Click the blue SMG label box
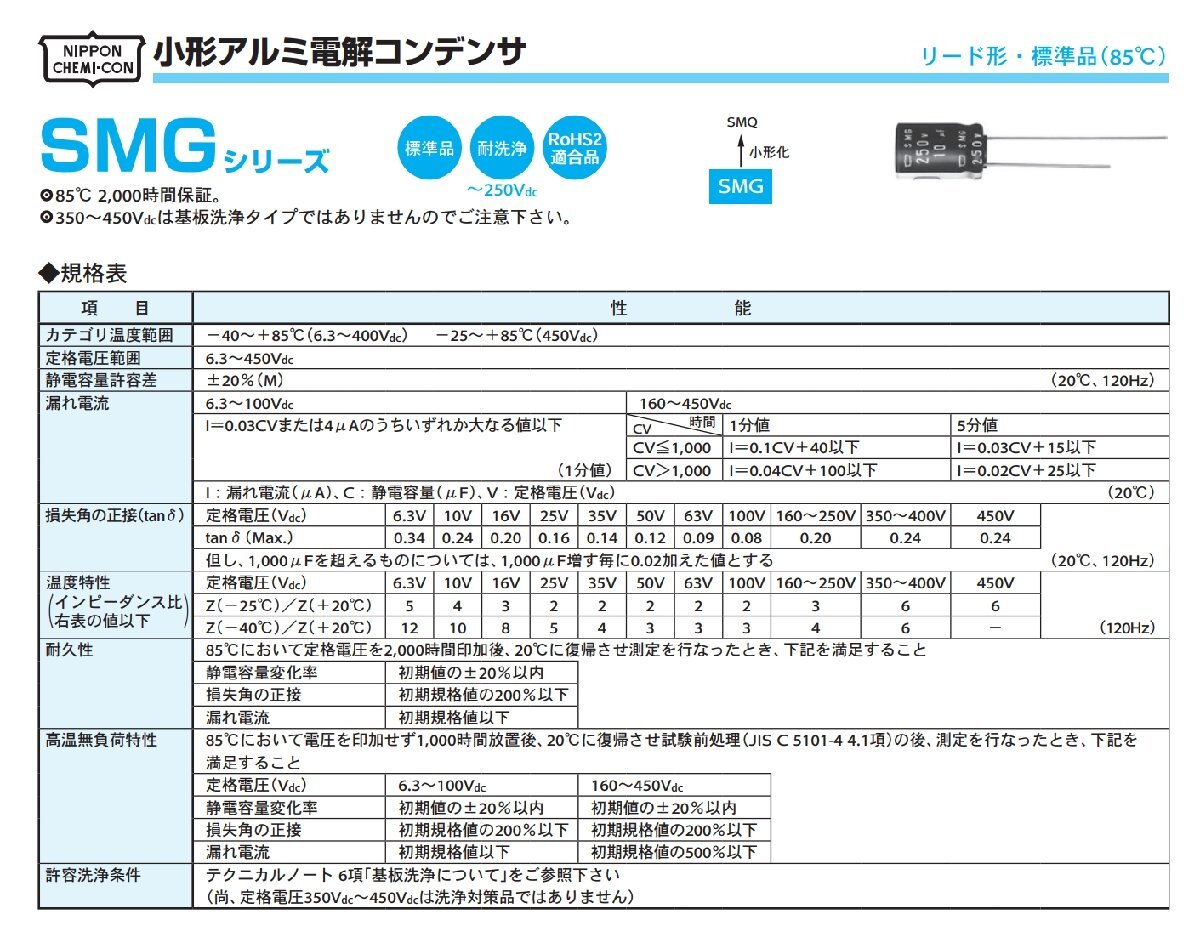 pos(740,186)
